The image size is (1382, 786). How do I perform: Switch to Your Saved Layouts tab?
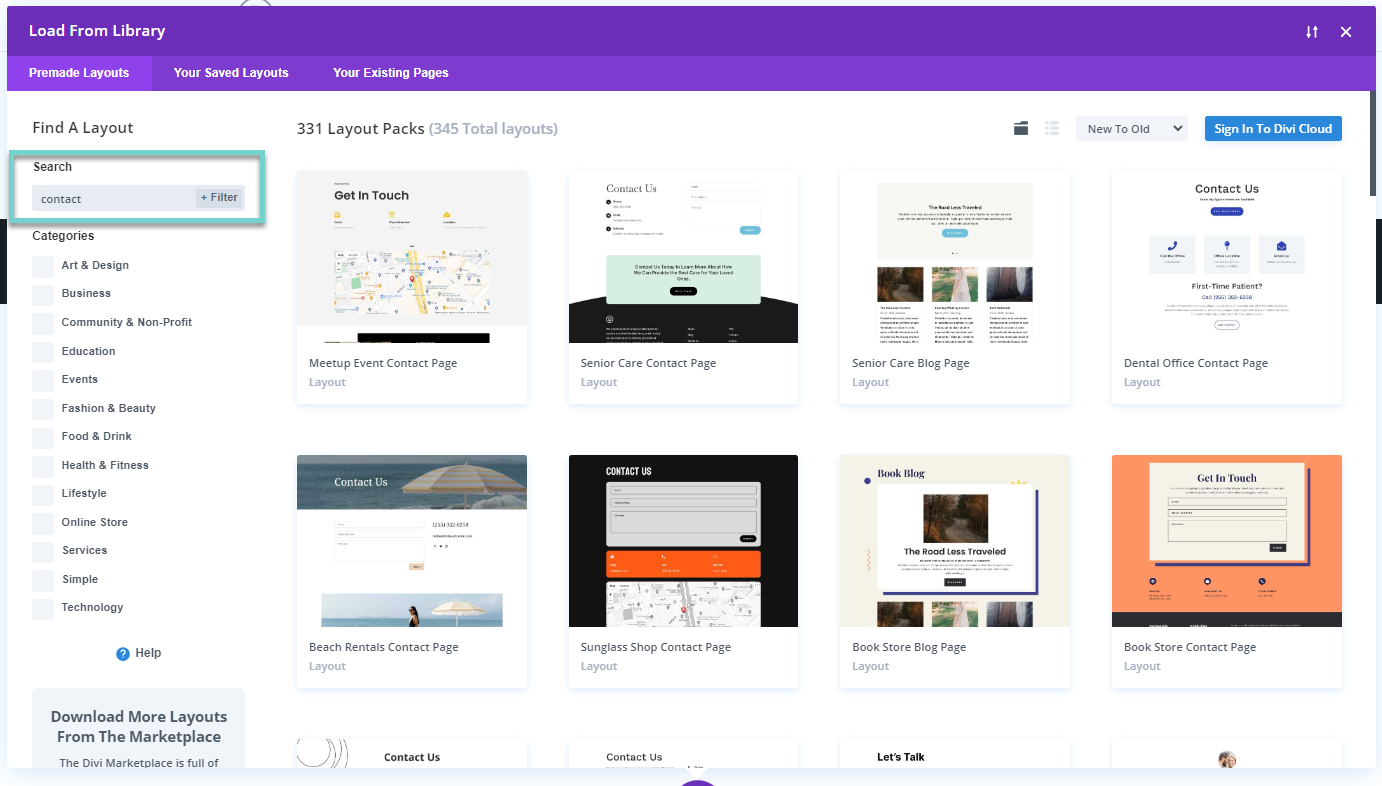click(231, 73)
